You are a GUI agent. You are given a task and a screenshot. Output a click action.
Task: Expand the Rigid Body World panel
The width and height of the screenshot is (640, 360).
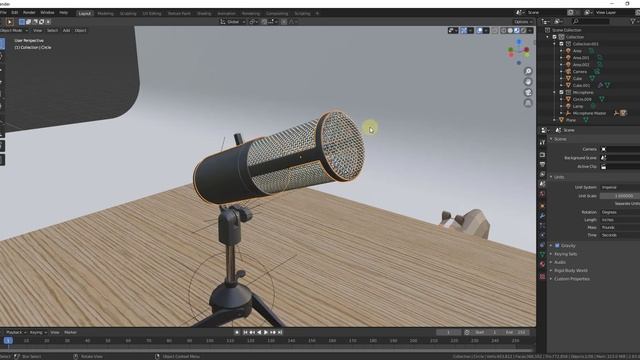point(571,270)
